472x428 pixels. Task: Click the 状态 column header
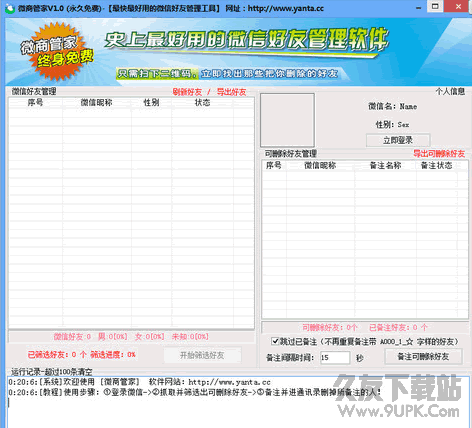tap(202, 103)
